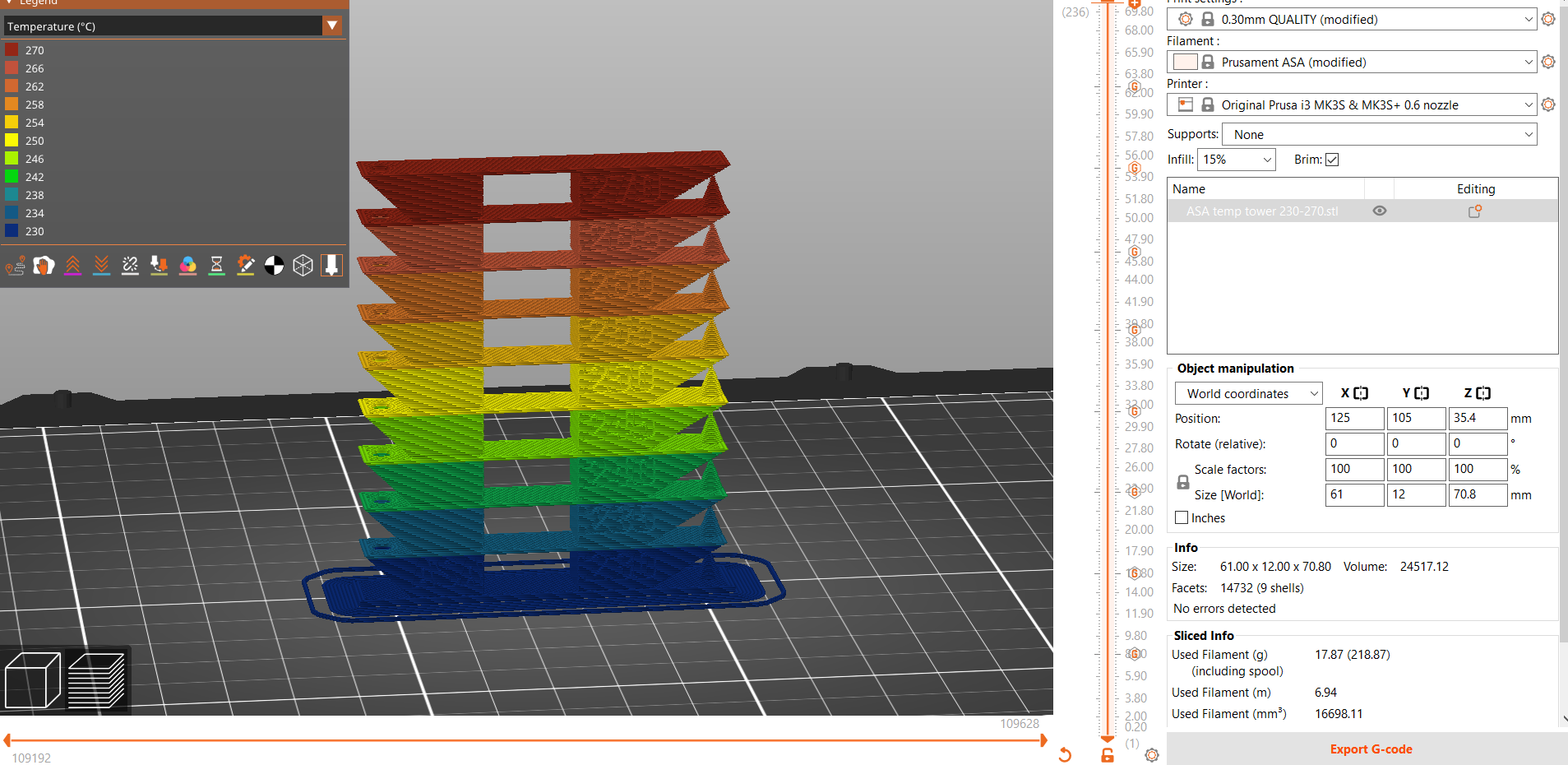1568x765 pixels.
Task: Click the Name column header
Action: coord(1189,189)
